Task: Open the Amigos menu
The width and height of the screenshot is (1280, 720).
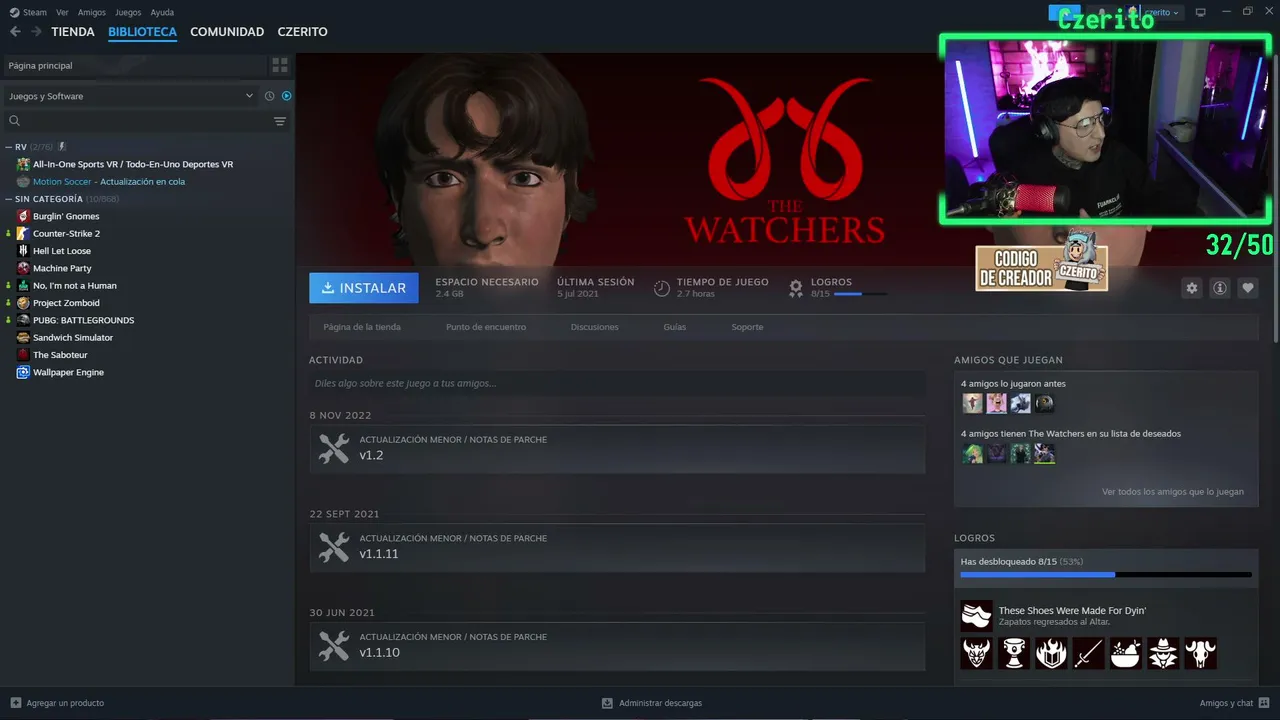Action: 92,13
